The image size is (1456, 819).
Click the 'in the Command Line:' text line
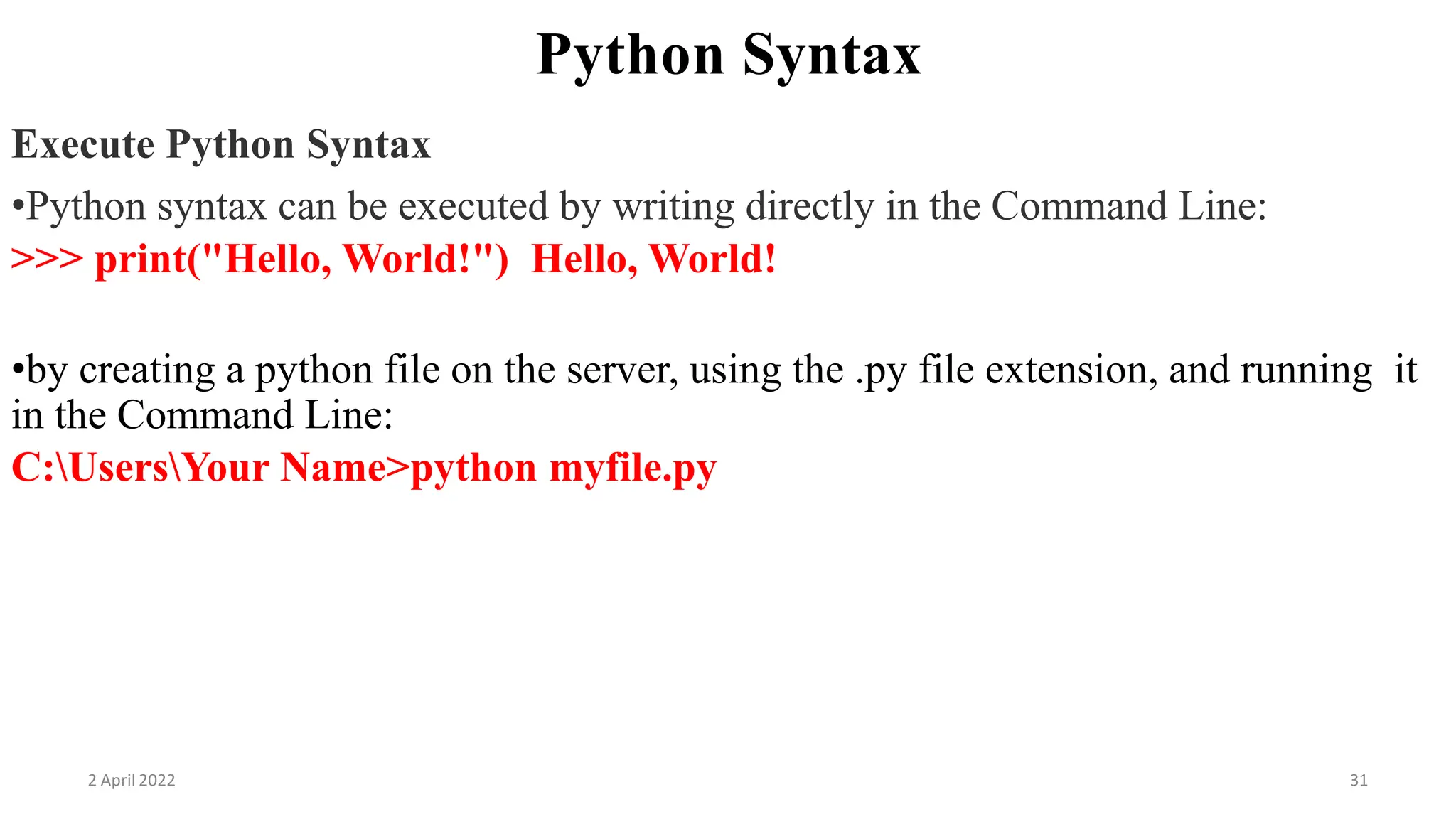click(x=203, y=415)
